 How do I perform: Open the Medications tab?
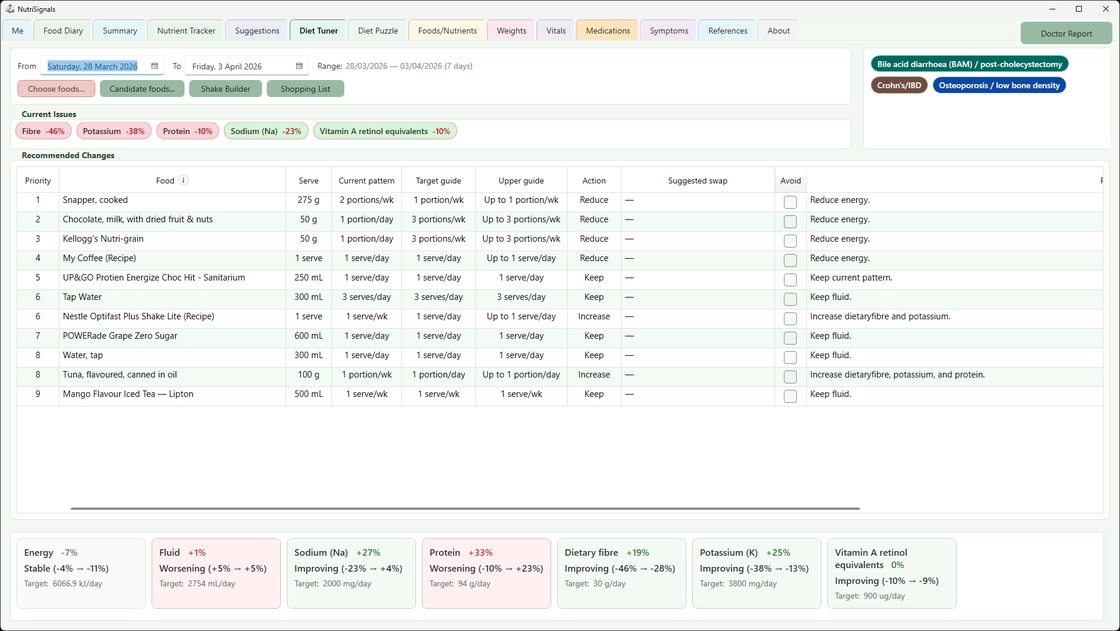[x=606, y=30]
